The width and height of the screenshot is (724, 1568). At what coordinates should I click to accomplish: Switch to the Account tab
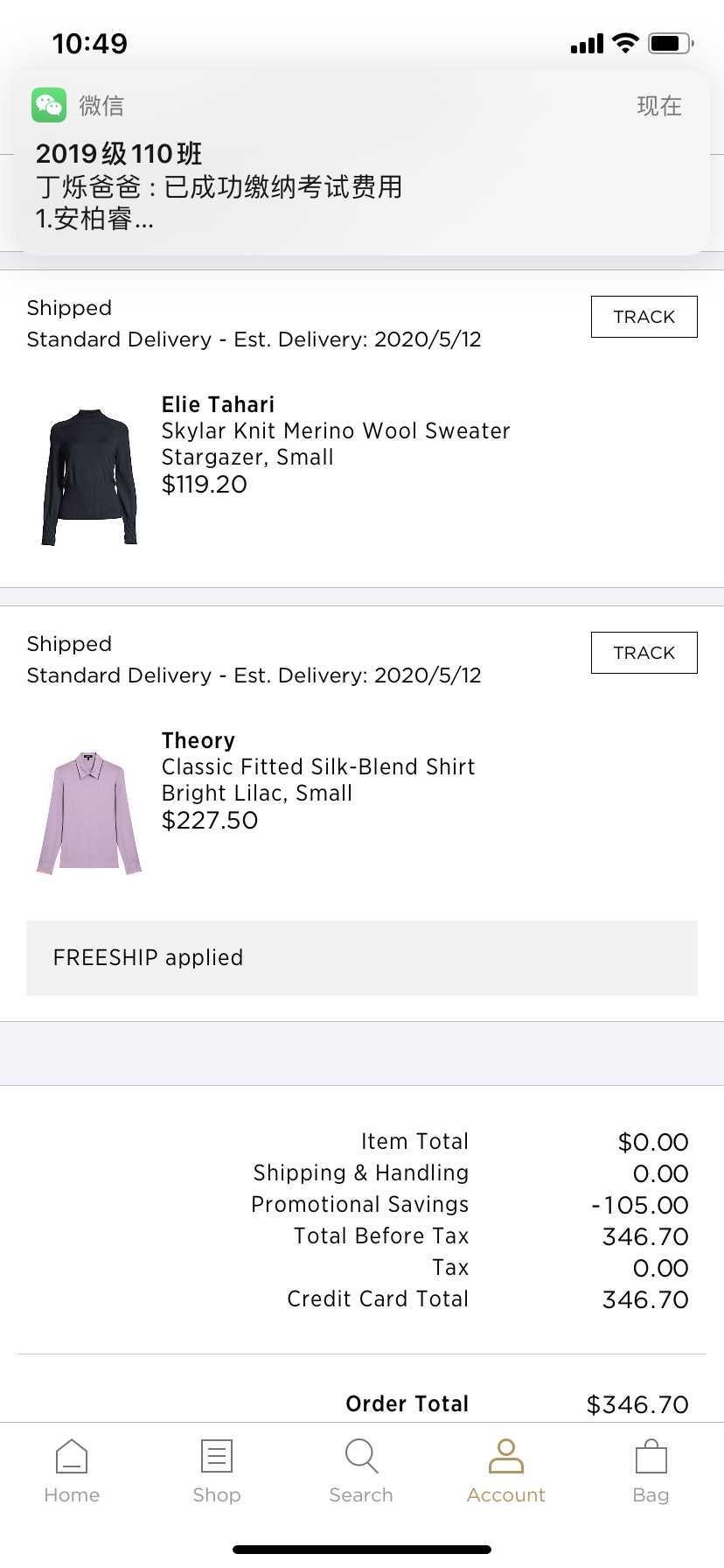click(506, 1470)
